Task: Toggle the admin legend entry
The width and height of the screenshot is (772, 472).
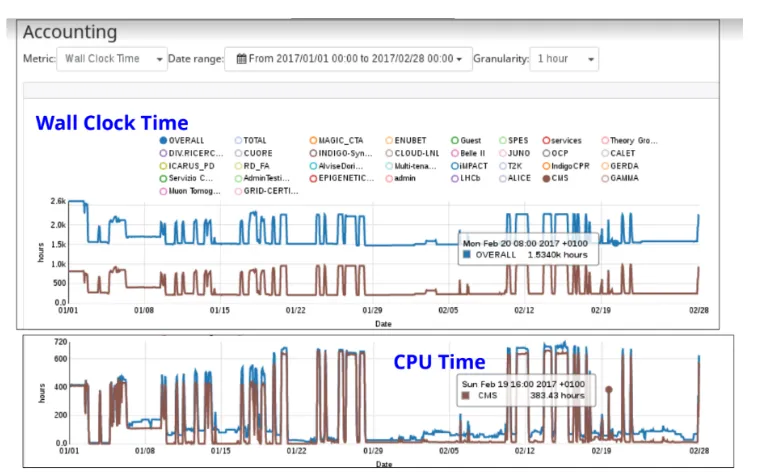Action: pyautogui.click(x=401, y=178)
